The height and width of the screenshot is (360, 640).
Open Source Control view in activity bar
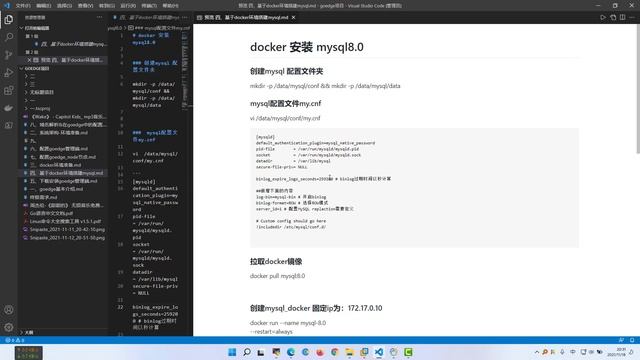click(x=9, y=55)
